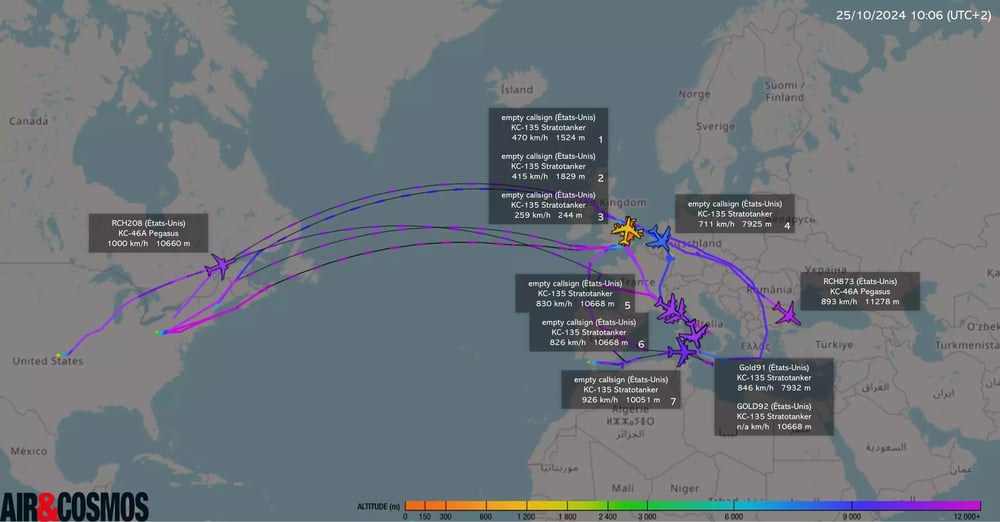1000x522 pixels.
Task: Click the orange end of altitude scale
Action: click(415, 505)
